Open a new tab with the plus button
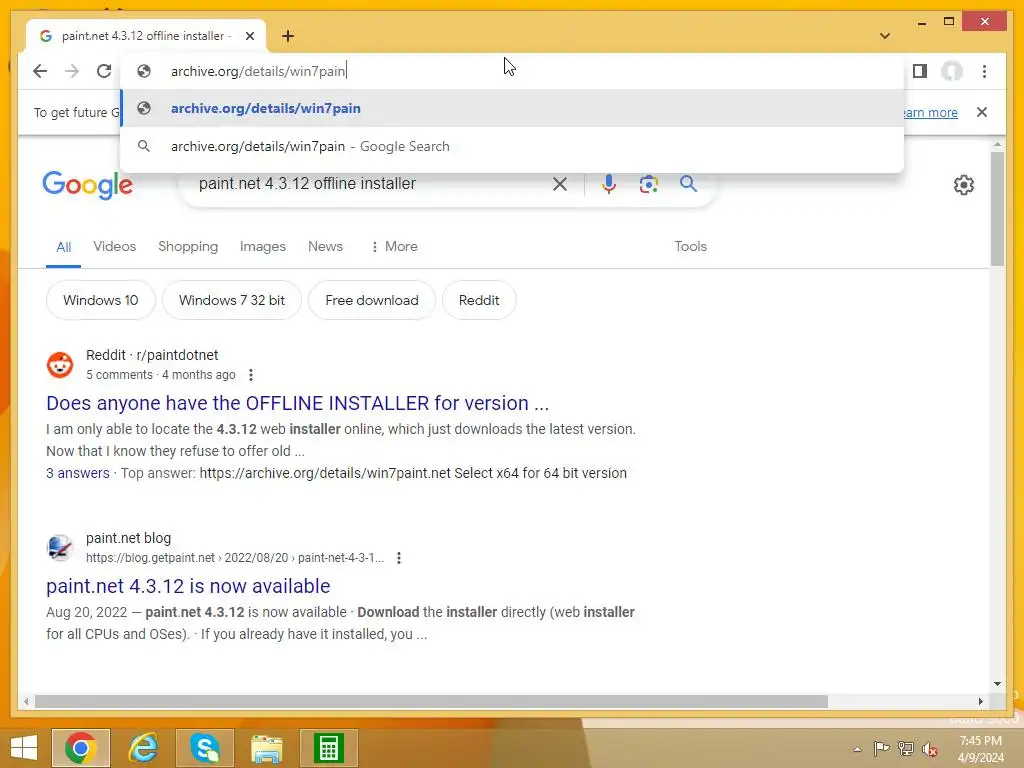Screen dimensions: 1024x768 288,36
